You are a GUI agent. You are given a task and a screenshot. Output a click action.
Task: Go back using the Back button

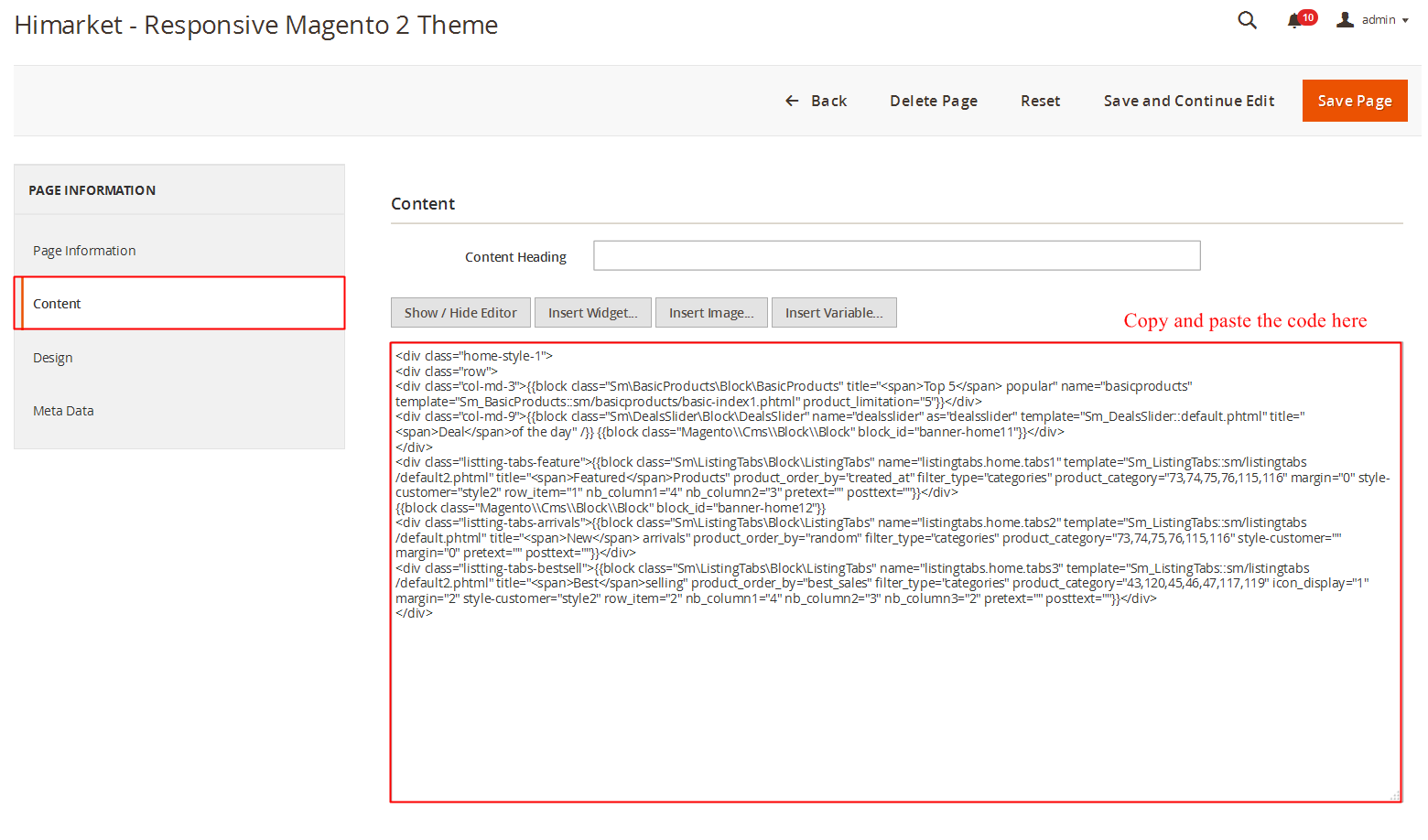point(816,101)
